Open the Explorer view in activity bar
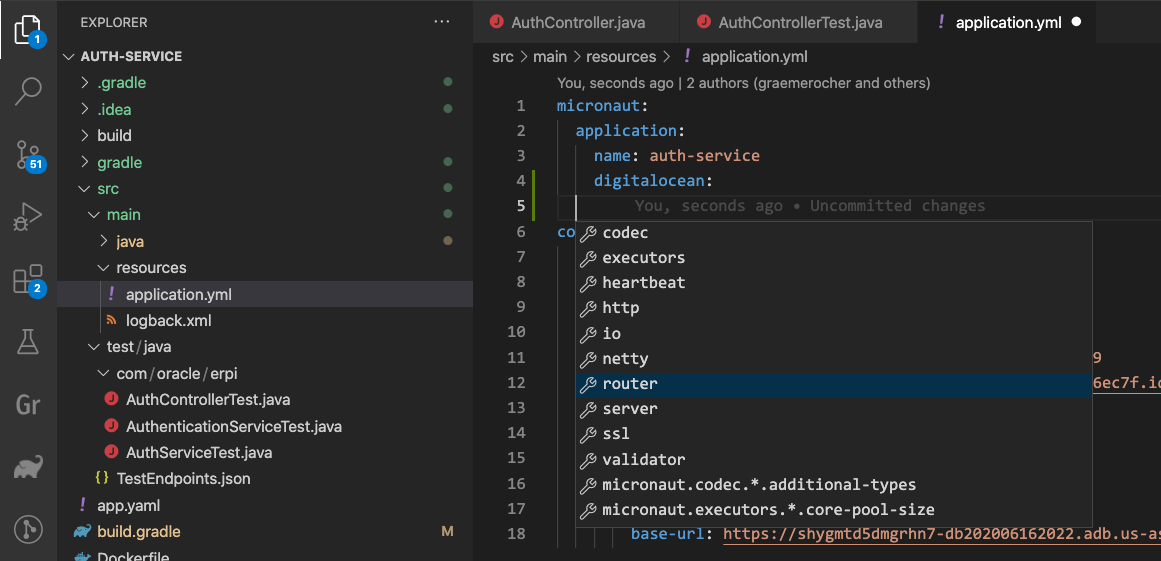The height and width of the screenshot is (561, 1161). (28, 30)
